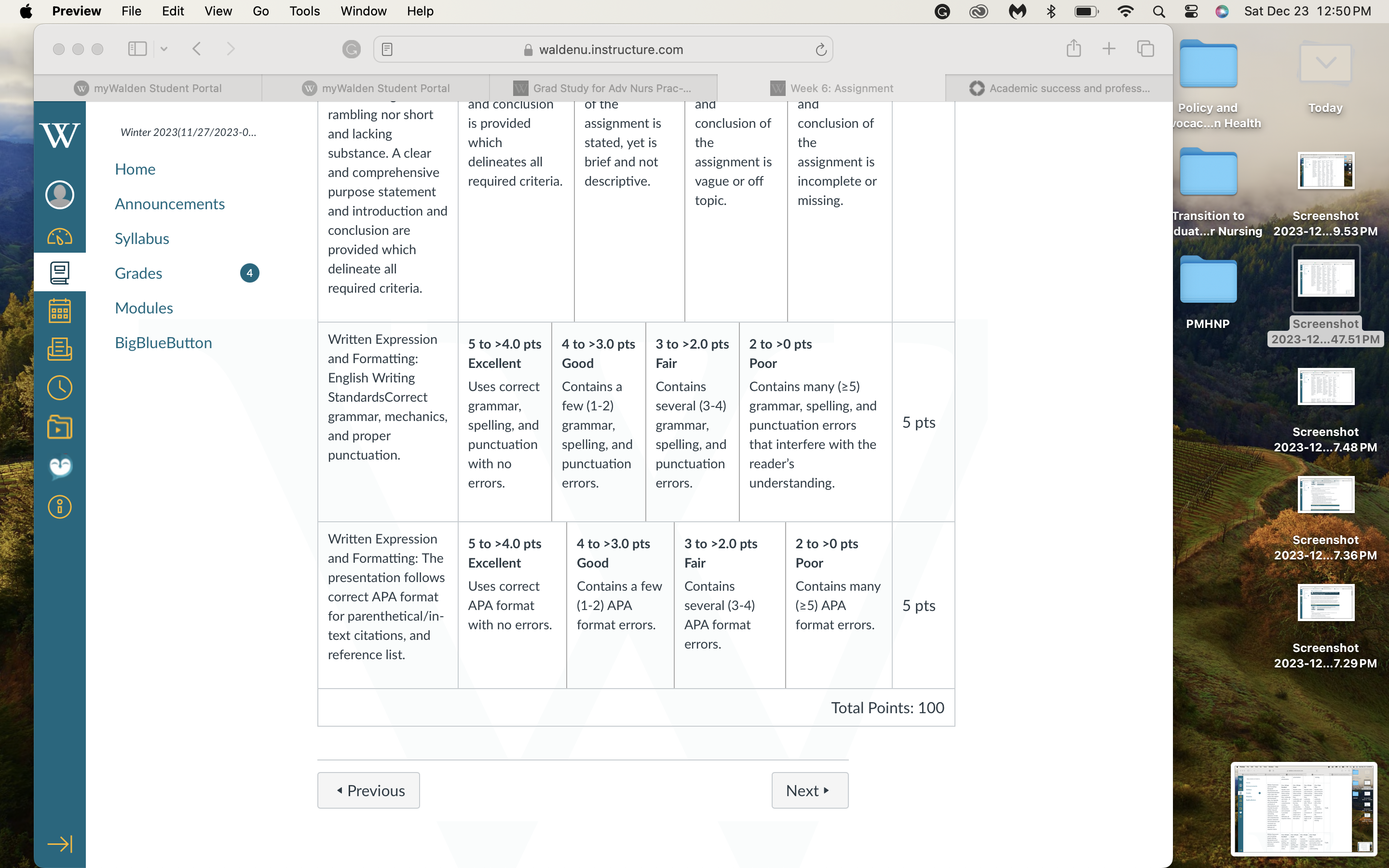Open the View menu
1389x868 pixels.
click(x=218, y=12)
